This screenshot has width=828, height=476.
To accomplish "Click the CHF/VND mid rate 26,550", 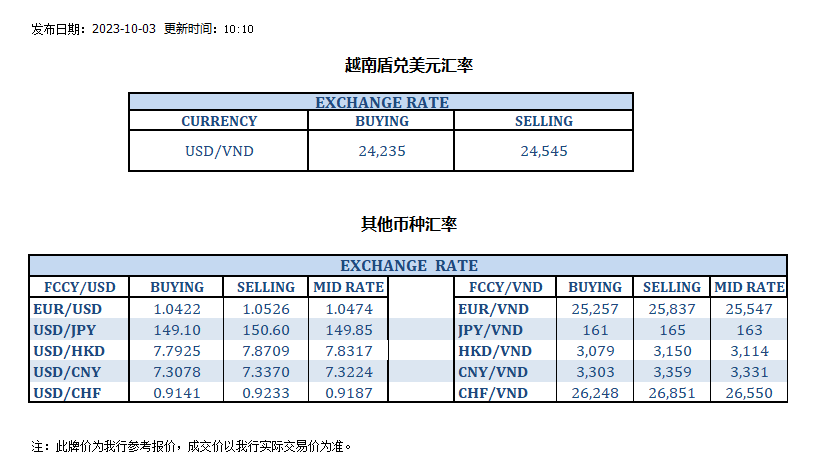I will pyautogui.click(x=749, y=393).
